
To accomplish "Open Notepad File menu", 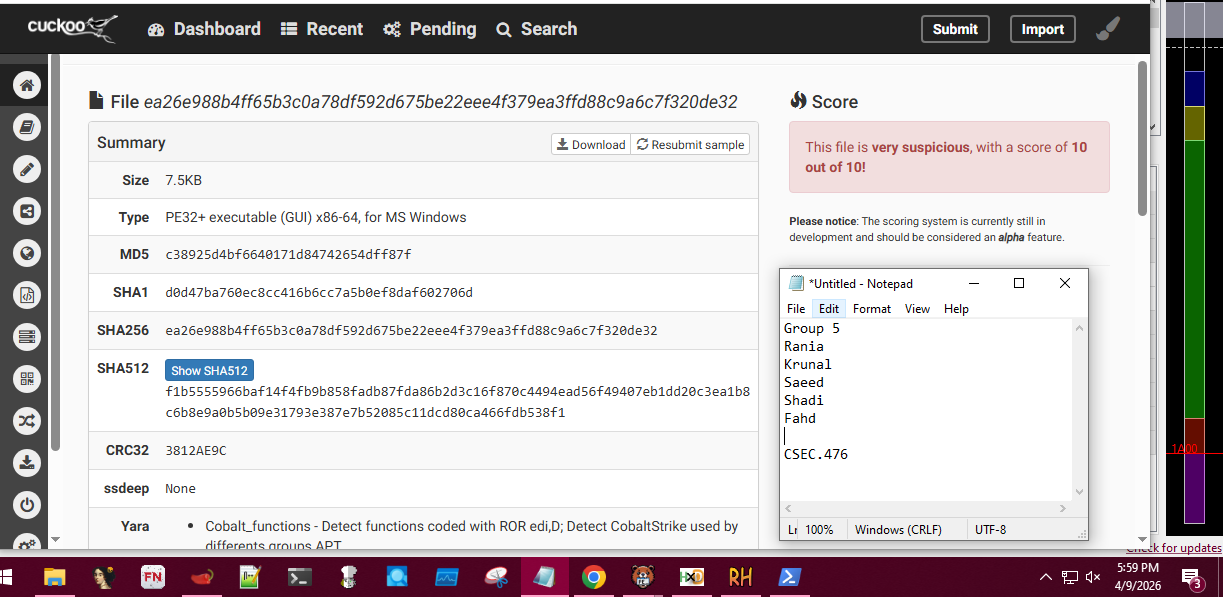I will tap(796, 309).
